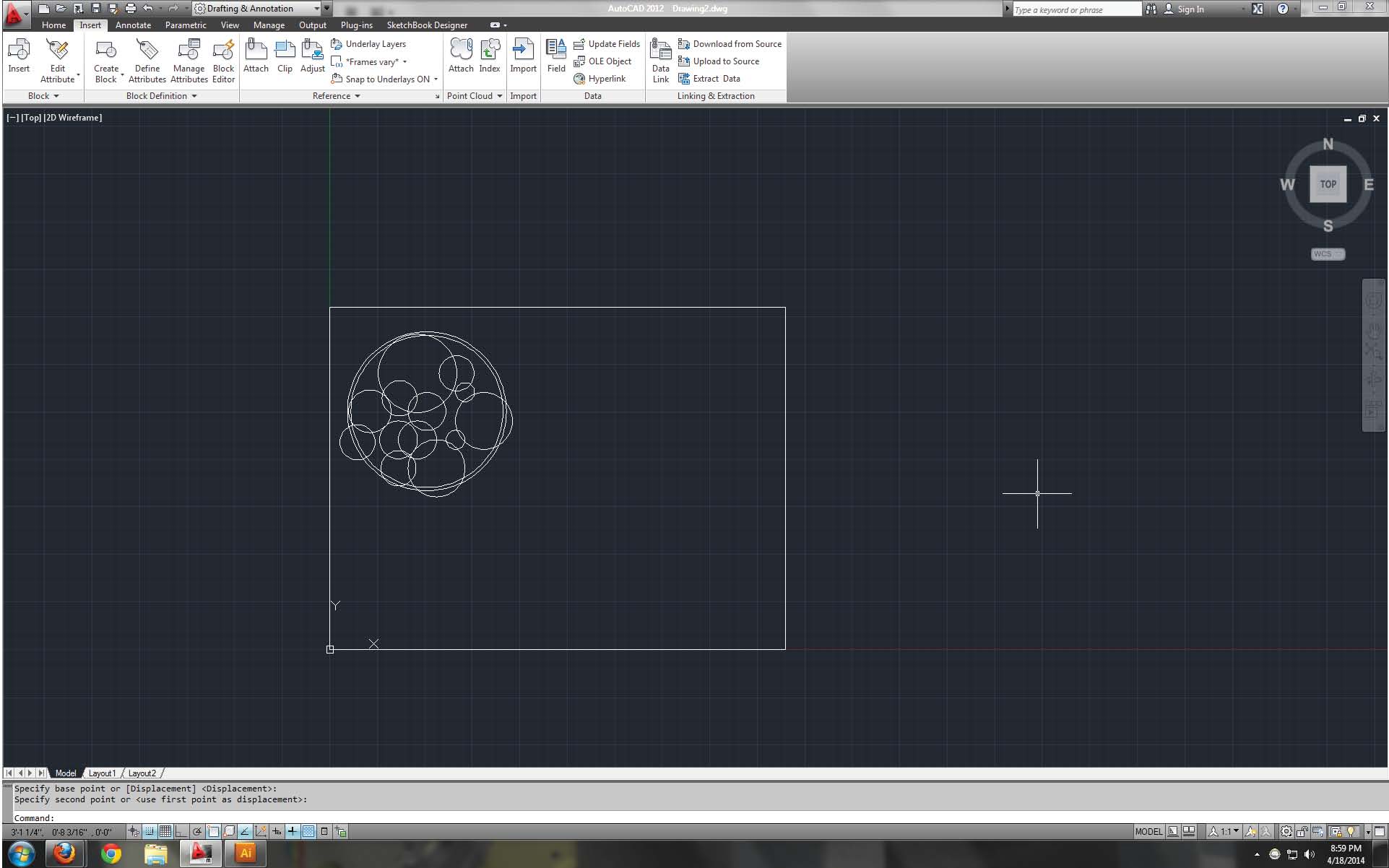Insert a Field
This screenshot has width=1389, height=868.
coord(556,56)
